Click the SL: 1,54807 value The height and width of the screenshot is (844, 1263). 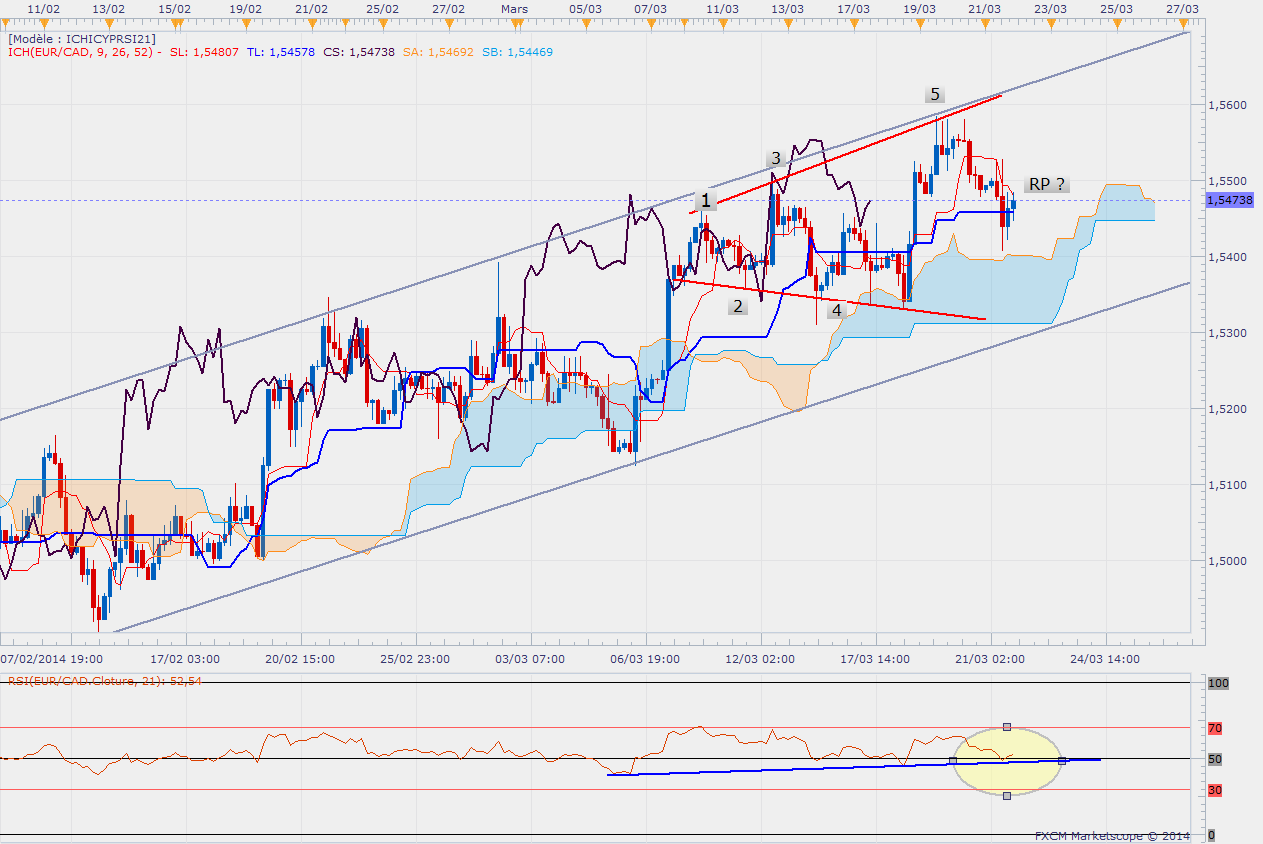[x=204, y=51]
